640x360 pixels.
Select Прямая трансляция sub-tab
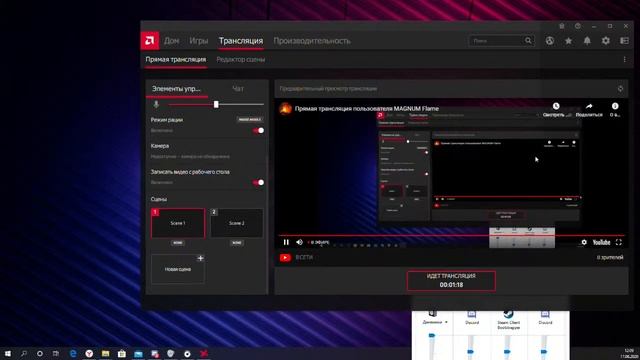[176, 60]
